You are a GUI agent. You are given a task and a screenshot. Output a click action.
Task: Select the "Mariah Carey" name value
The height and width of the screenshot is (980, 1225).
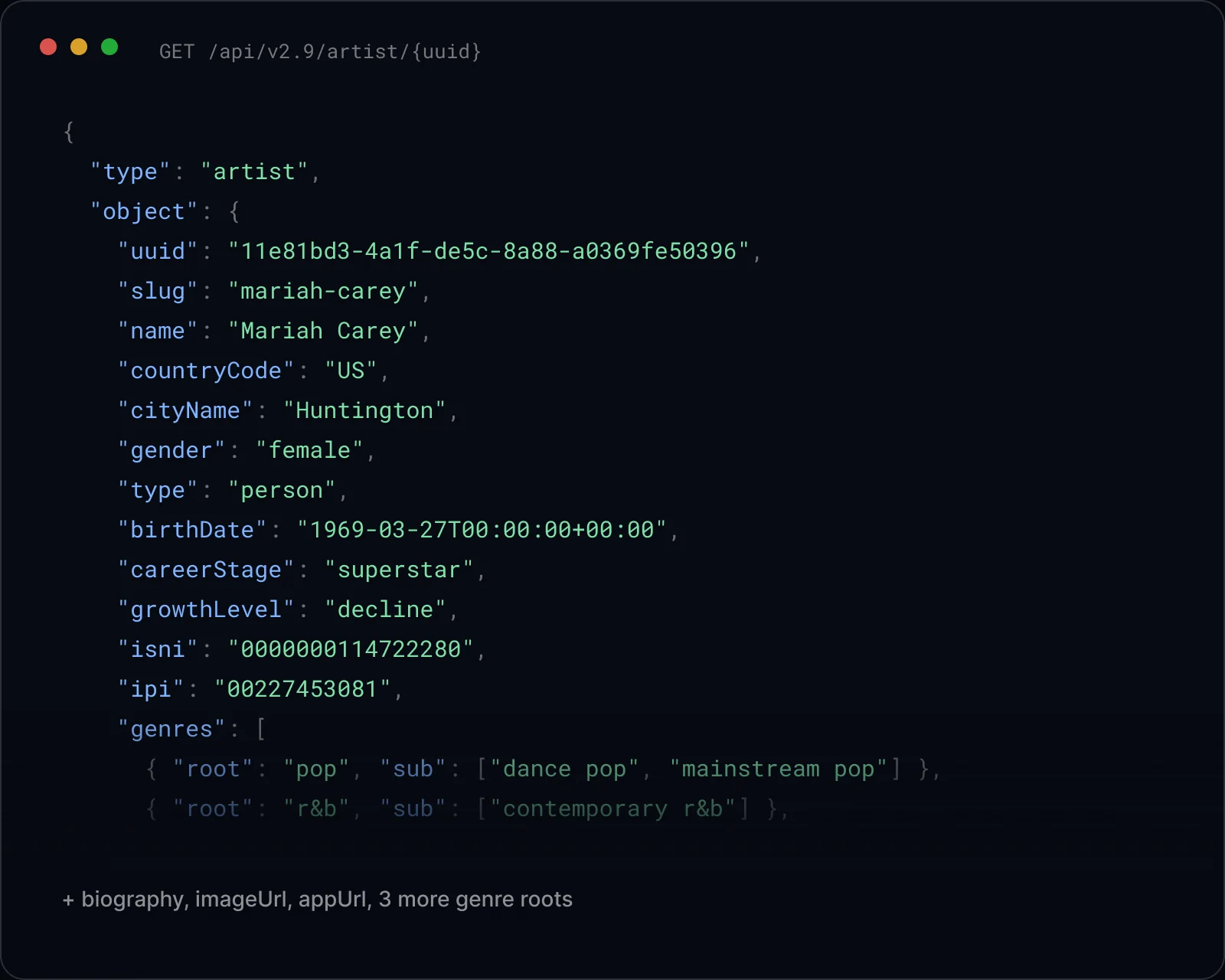323,331
